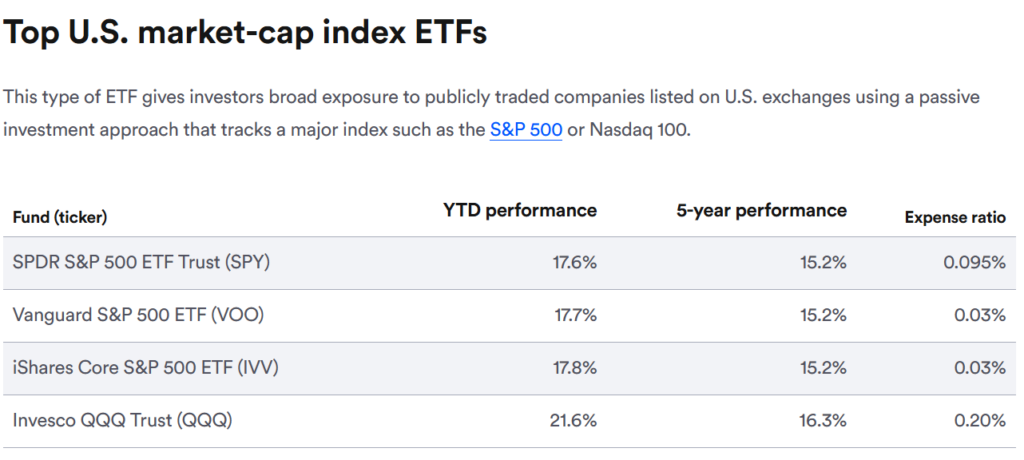Click the 0.095% expense ratio for SPY
Screen dimensions: 1024x460
[974, 263]
